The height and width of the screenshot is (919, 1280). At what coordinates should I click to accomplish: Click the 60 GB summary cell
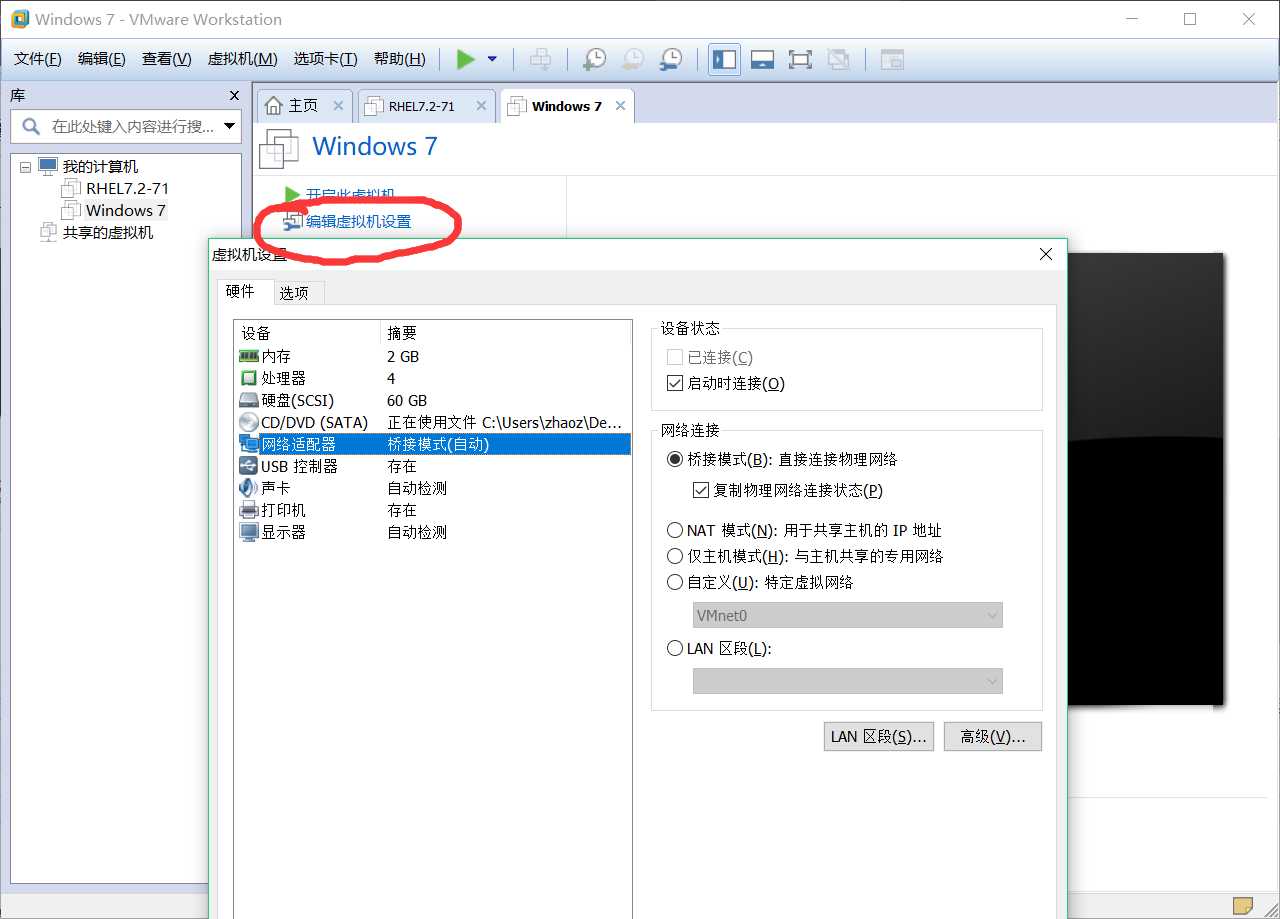coord(407,400)
